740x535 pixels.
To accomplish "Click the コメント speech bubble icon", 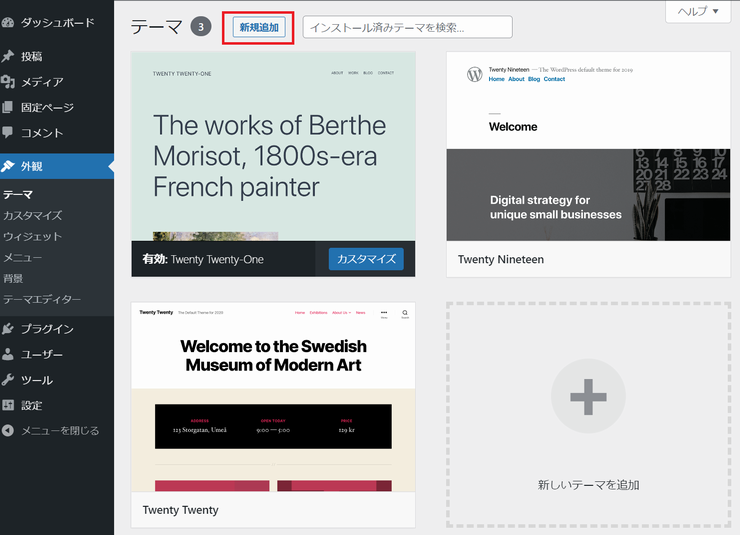I will (x=8, y=132).
